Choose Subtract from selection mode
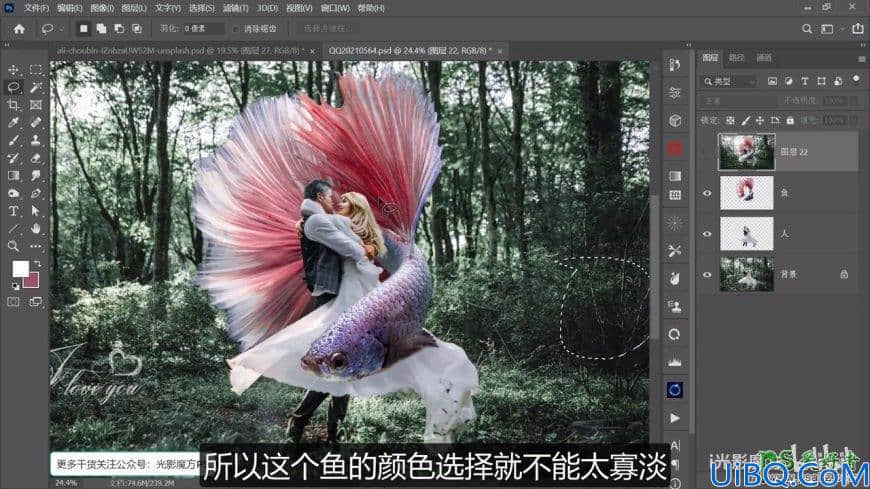870x489 pixels. pos(119,29)
